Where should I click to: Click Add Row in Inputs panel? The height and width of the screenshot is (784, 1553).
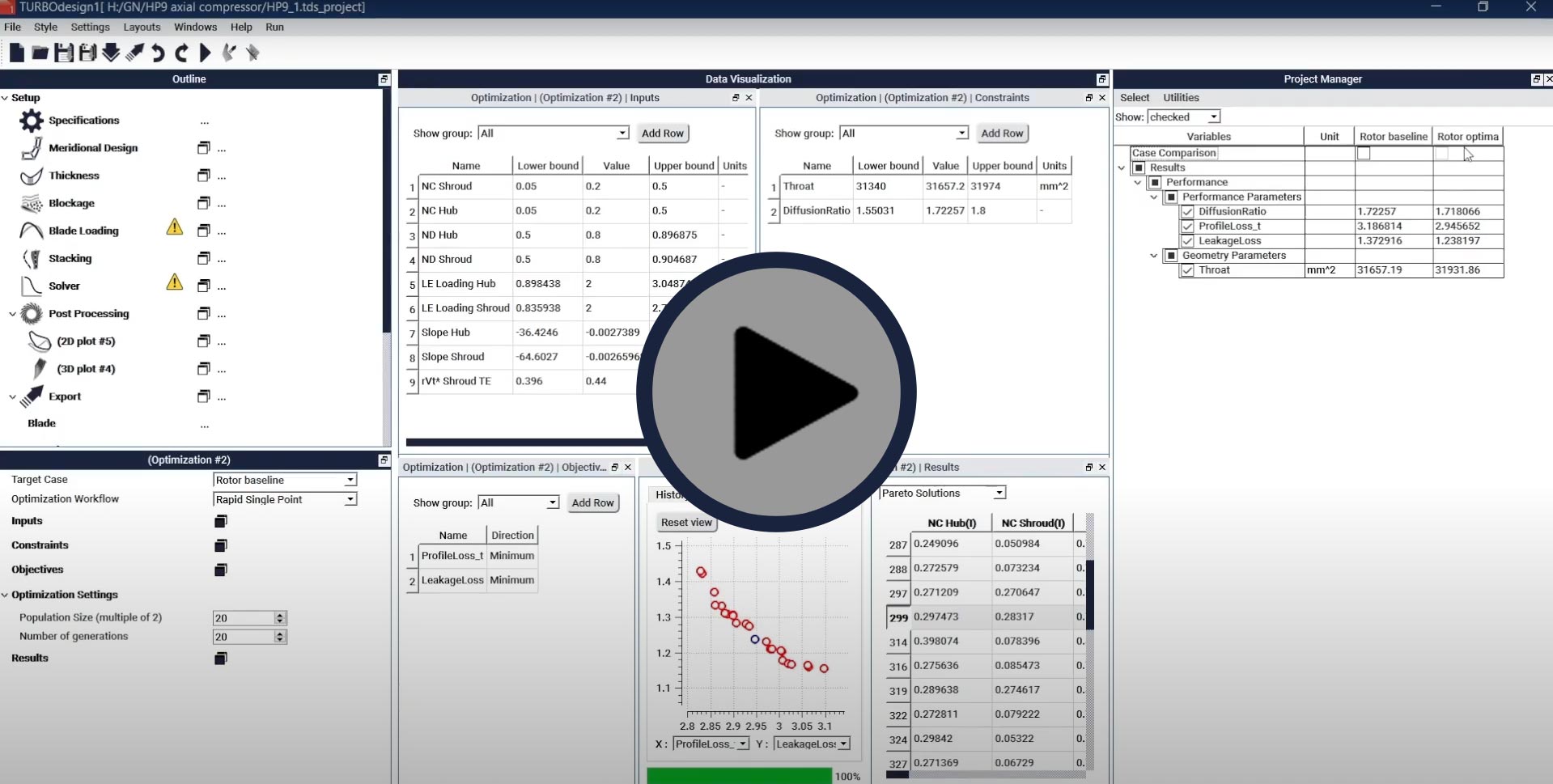(x=662, y=133)
